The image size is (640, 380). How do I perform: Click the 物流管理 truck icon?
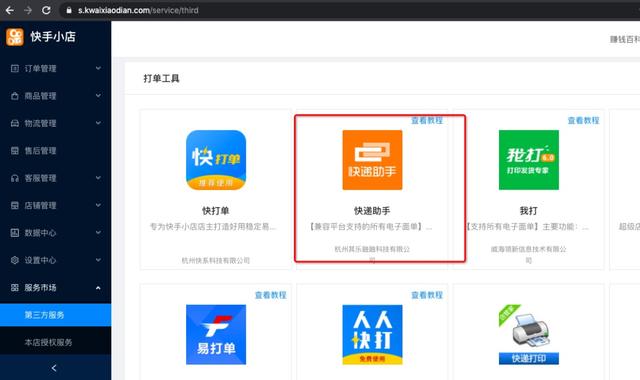point(15,123)
